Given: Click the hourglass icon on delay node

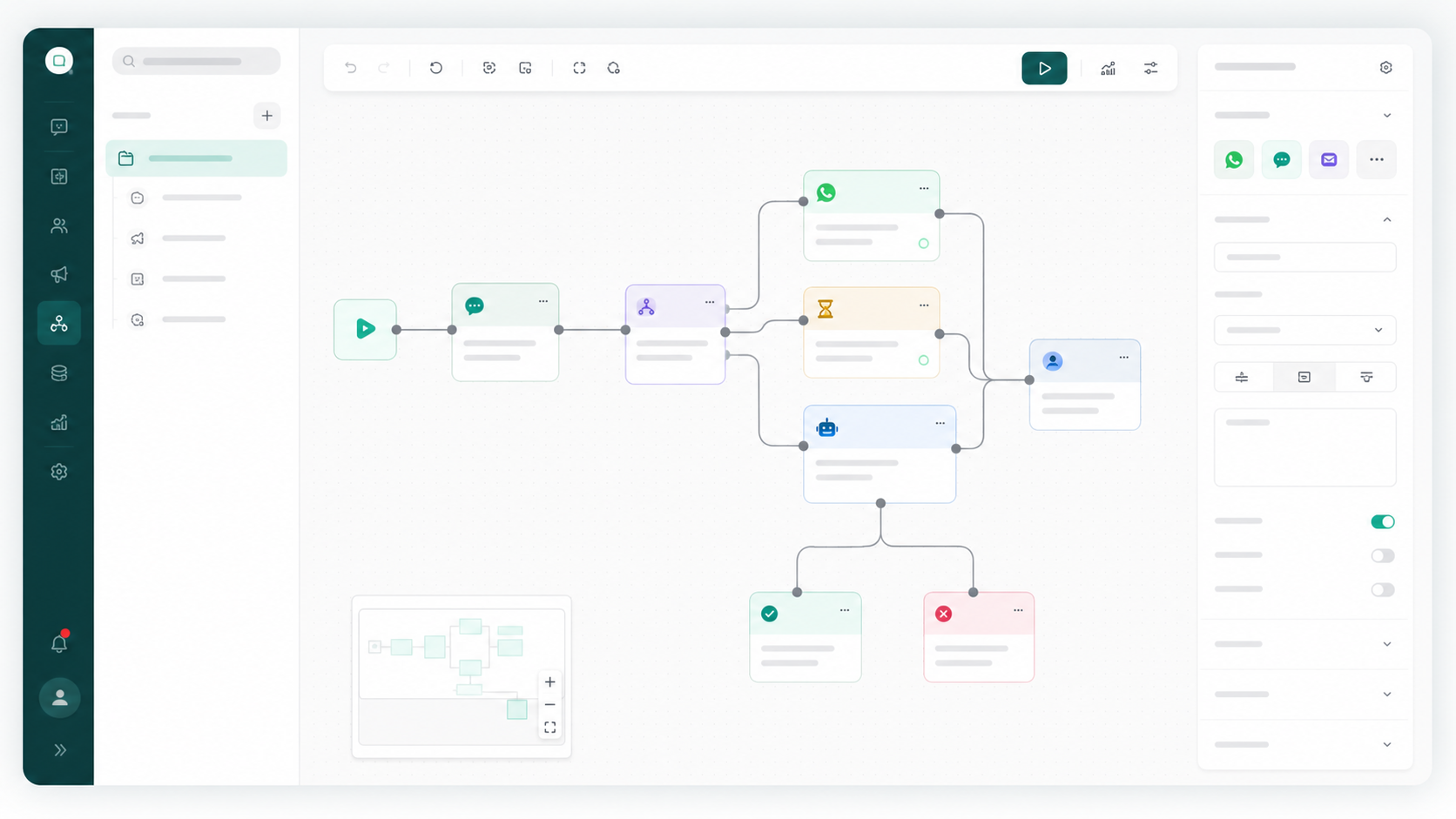Looking at the screenshot, I should [x=826, y=309].
